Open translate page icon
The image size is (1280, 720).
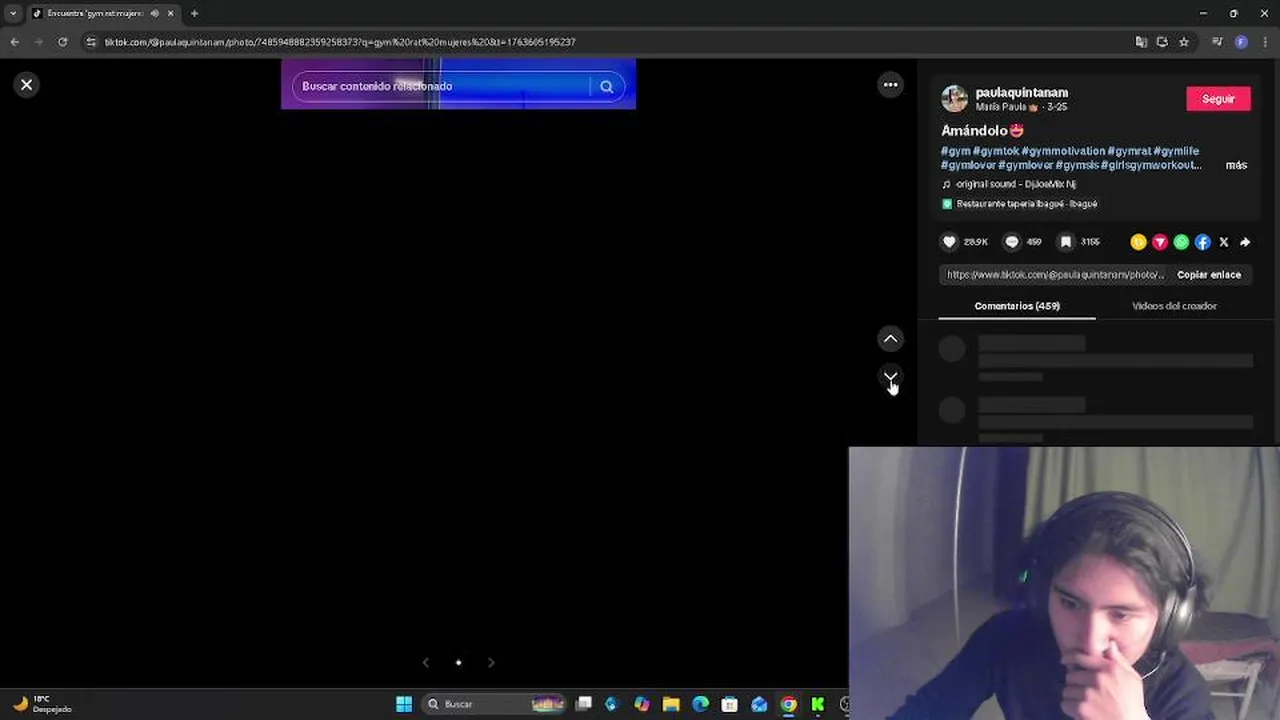pyautogui.click(x=1141, y=42)
